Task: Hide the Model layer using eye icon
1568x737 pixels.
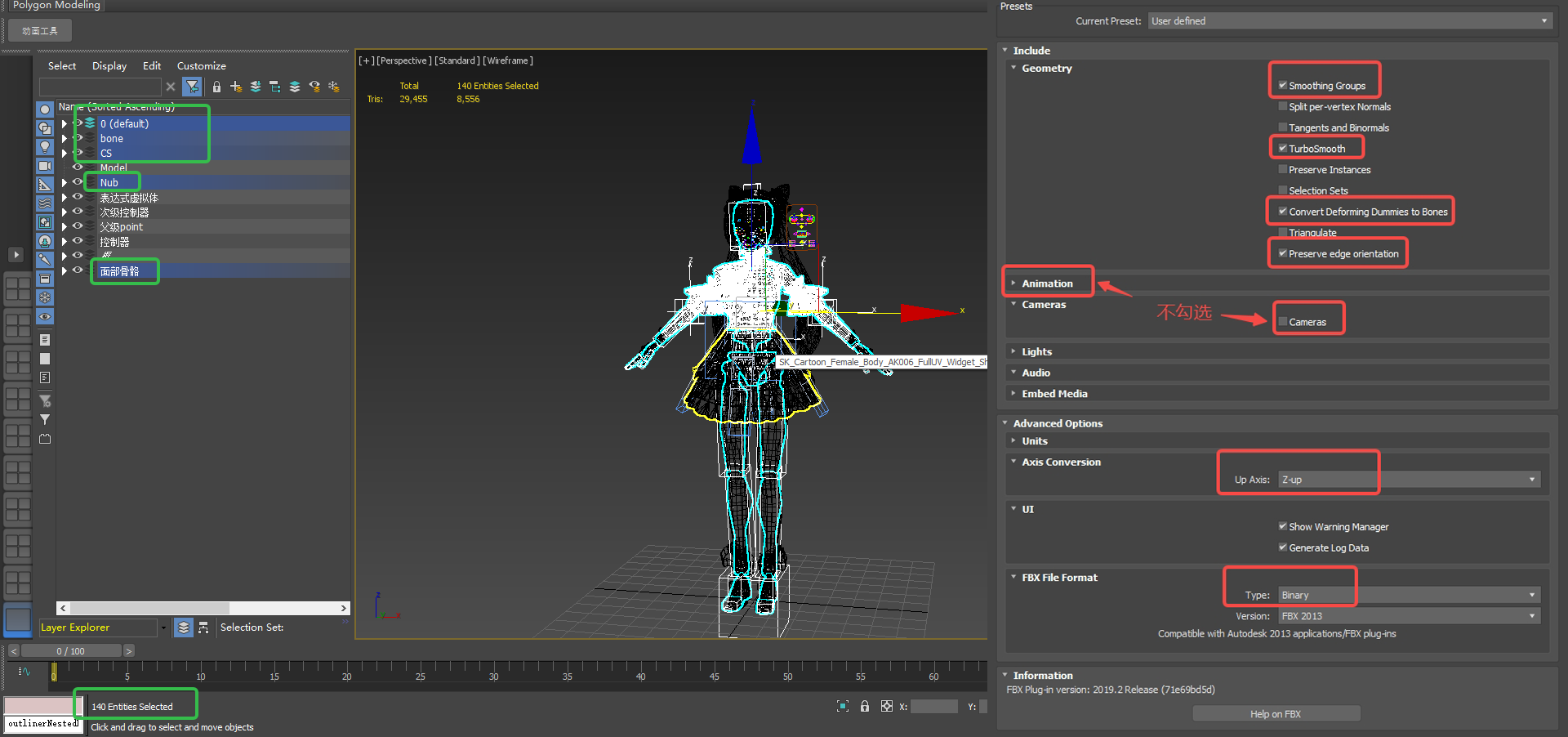Action: (x=78, y=167)
